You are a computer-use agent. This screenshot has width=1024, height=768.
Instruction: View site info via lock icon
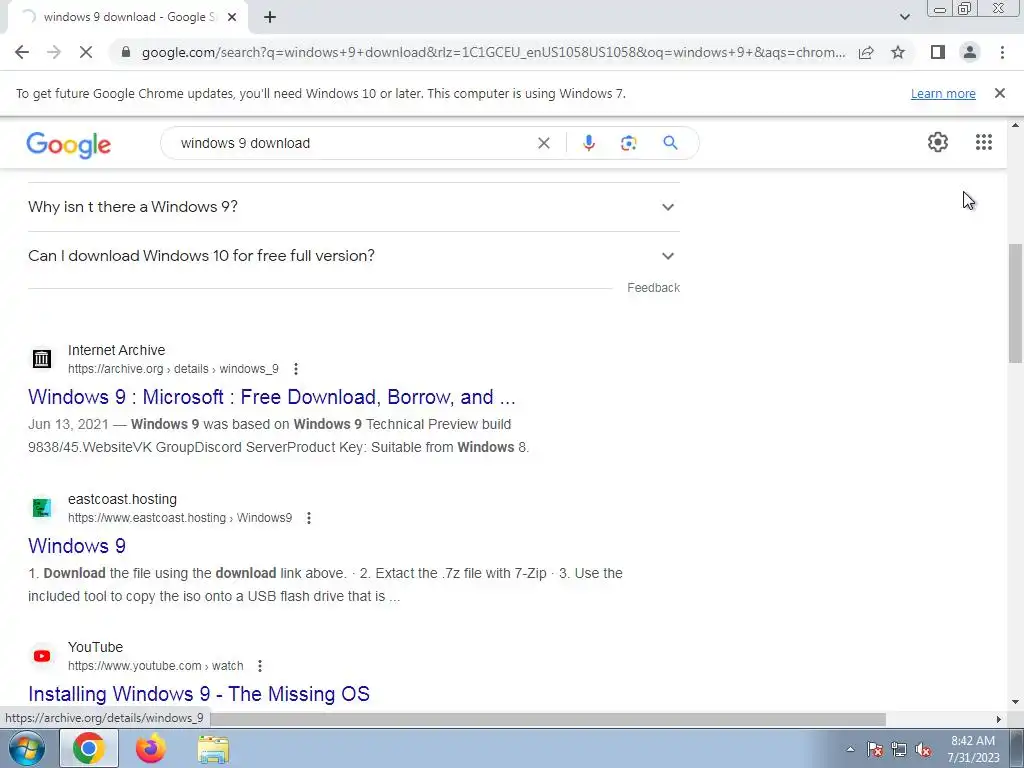126,52
